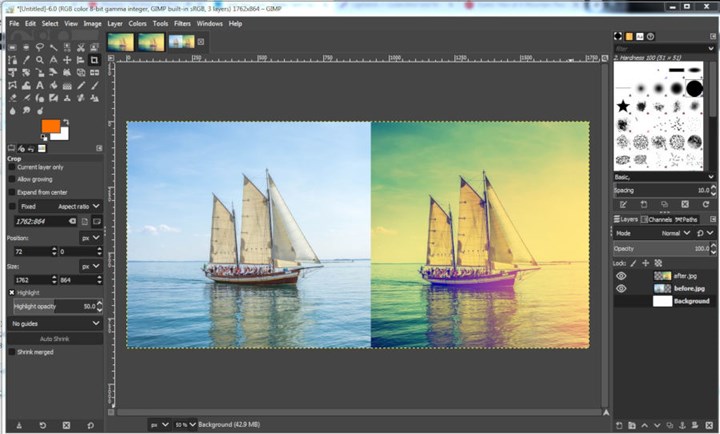Image resolution: width=720 pixels, height=434 pixels.
Task: Click the Auto Shrink button
Action: click(x=54, y=339)
